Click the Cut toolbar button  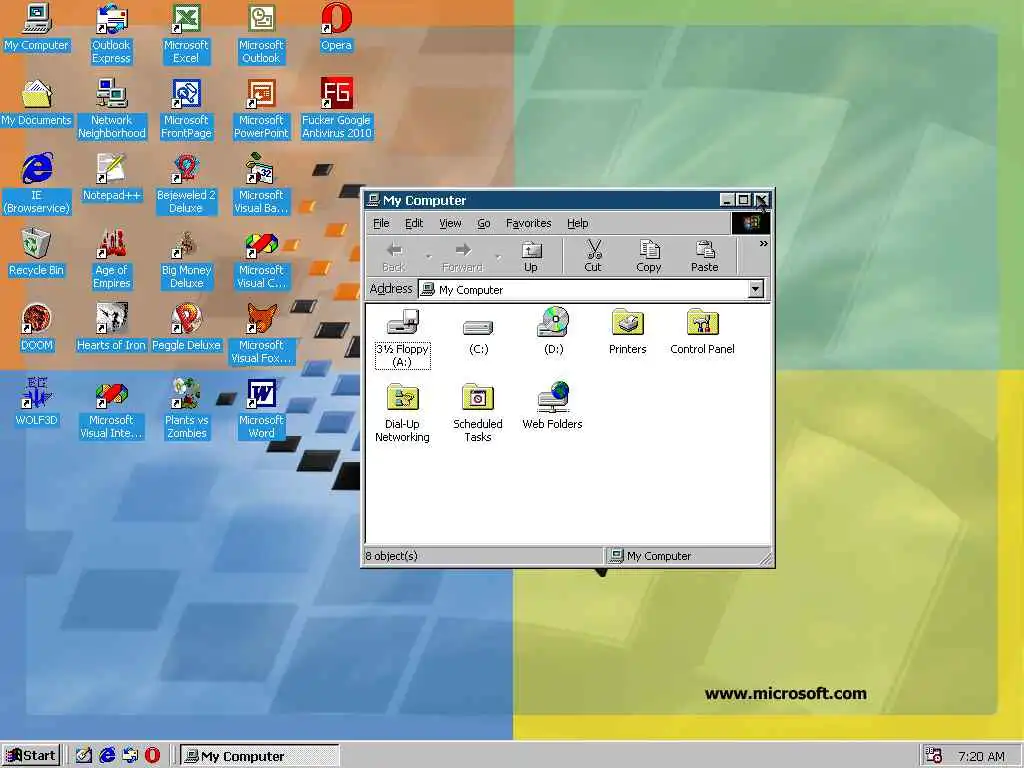pyautogui.click(x=593, y=256)
